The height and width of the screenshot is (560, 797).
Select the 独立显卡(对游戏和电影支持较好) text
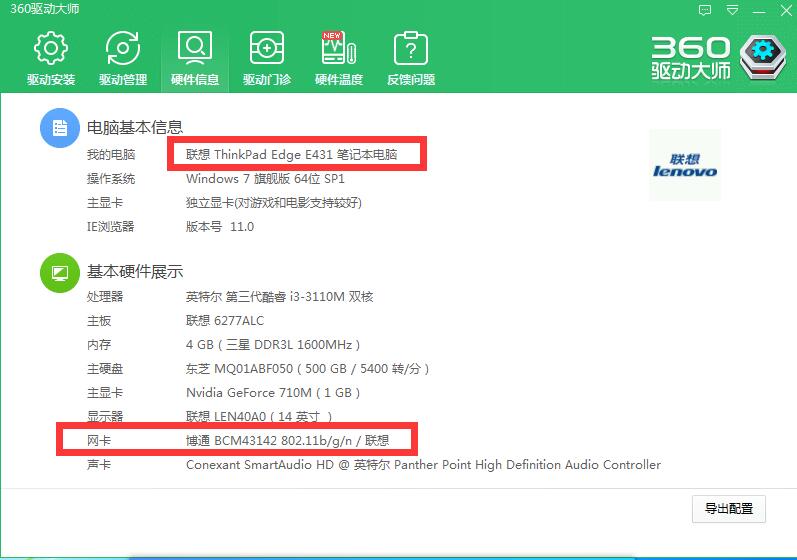click(x=273, y=203)
